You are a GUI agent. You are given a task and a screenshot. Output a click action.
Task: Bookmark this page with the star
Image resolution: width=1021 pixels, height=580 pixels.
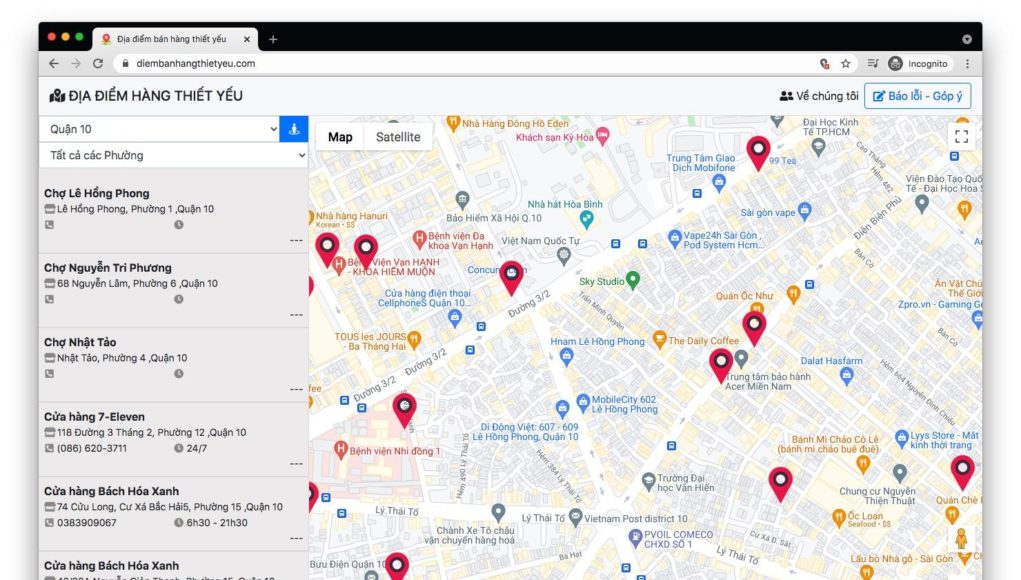[845, 63]
